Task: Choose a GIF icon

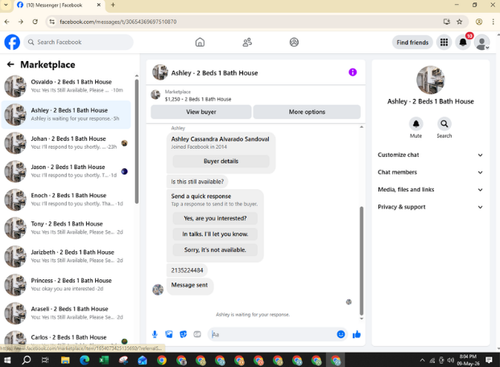Action: point(197,334)
